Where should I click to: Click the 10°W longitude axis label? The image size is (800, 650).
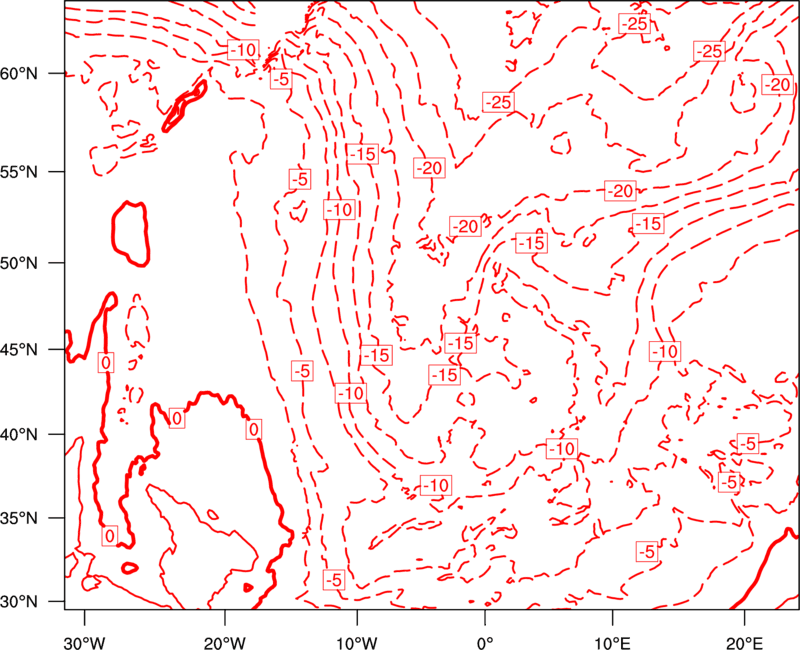pos(357,643)
